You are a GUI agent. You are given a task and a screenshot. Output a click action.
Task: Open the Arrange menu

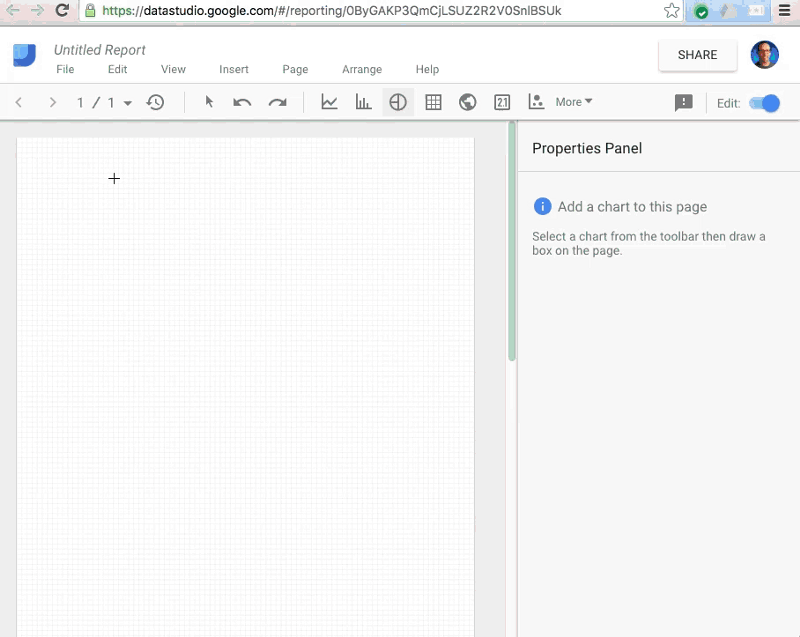362,70
